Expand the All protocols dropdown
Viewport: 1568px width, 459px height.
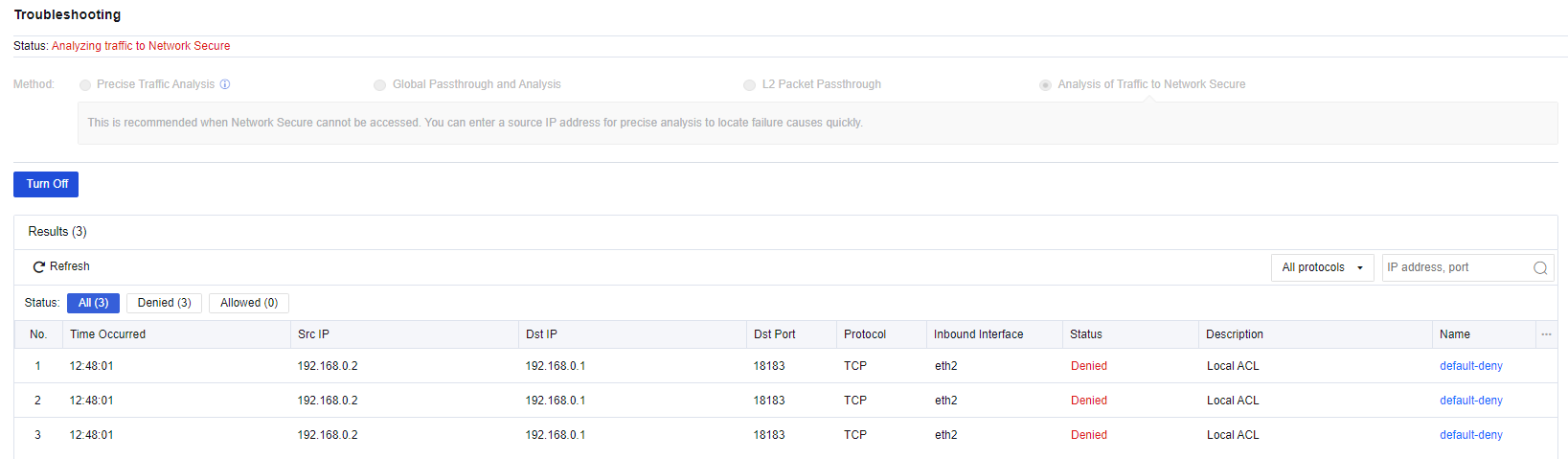1322,267
